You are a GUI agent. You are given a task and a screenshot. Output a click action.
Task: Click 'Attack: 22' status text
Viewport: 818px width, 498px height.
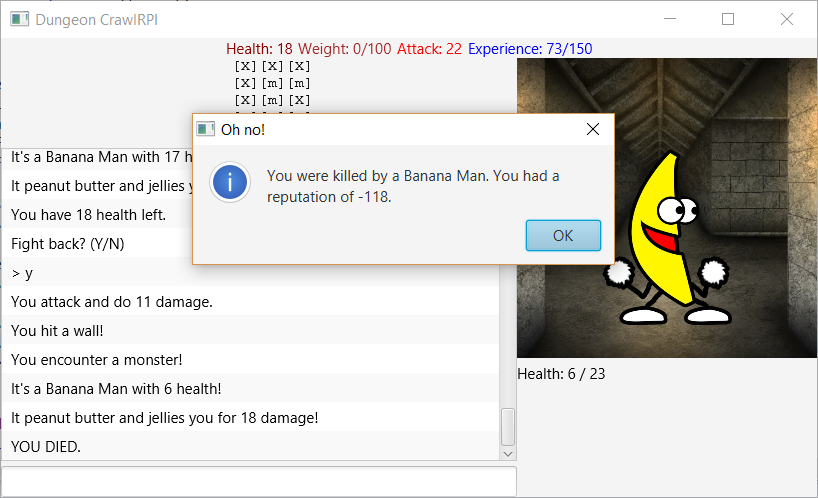(429, 49)
